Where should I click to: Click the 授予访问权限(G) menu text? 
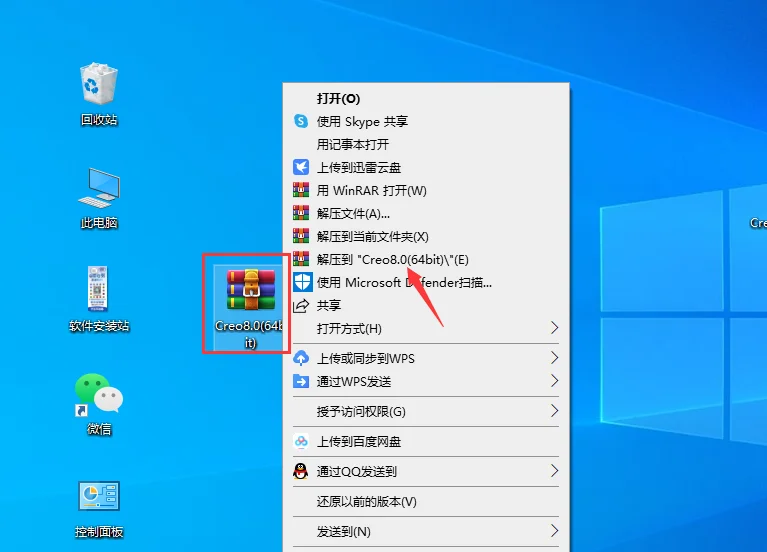[361, 412]
